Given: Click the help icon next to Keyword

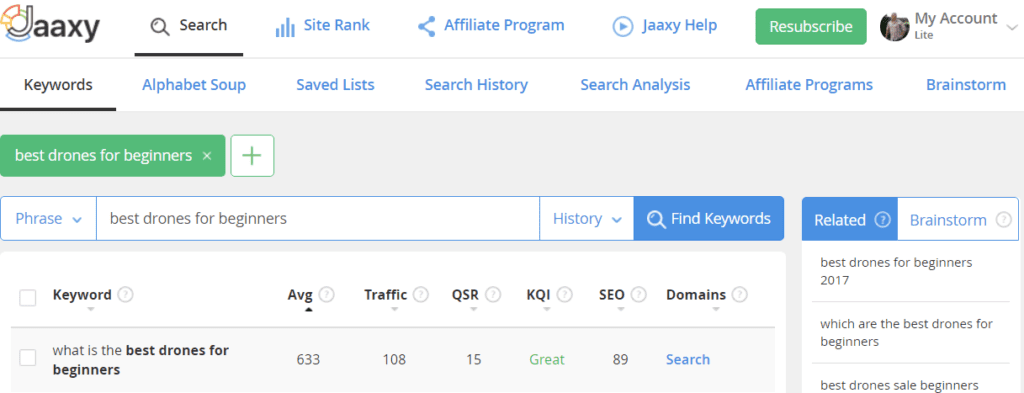Looking at the screenshot, I should [126, 295].
